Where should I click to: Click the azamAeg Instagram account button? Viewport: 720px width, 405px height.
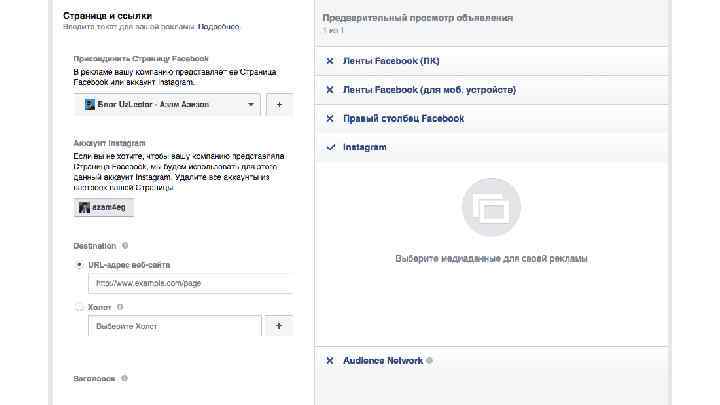[104, 207]
